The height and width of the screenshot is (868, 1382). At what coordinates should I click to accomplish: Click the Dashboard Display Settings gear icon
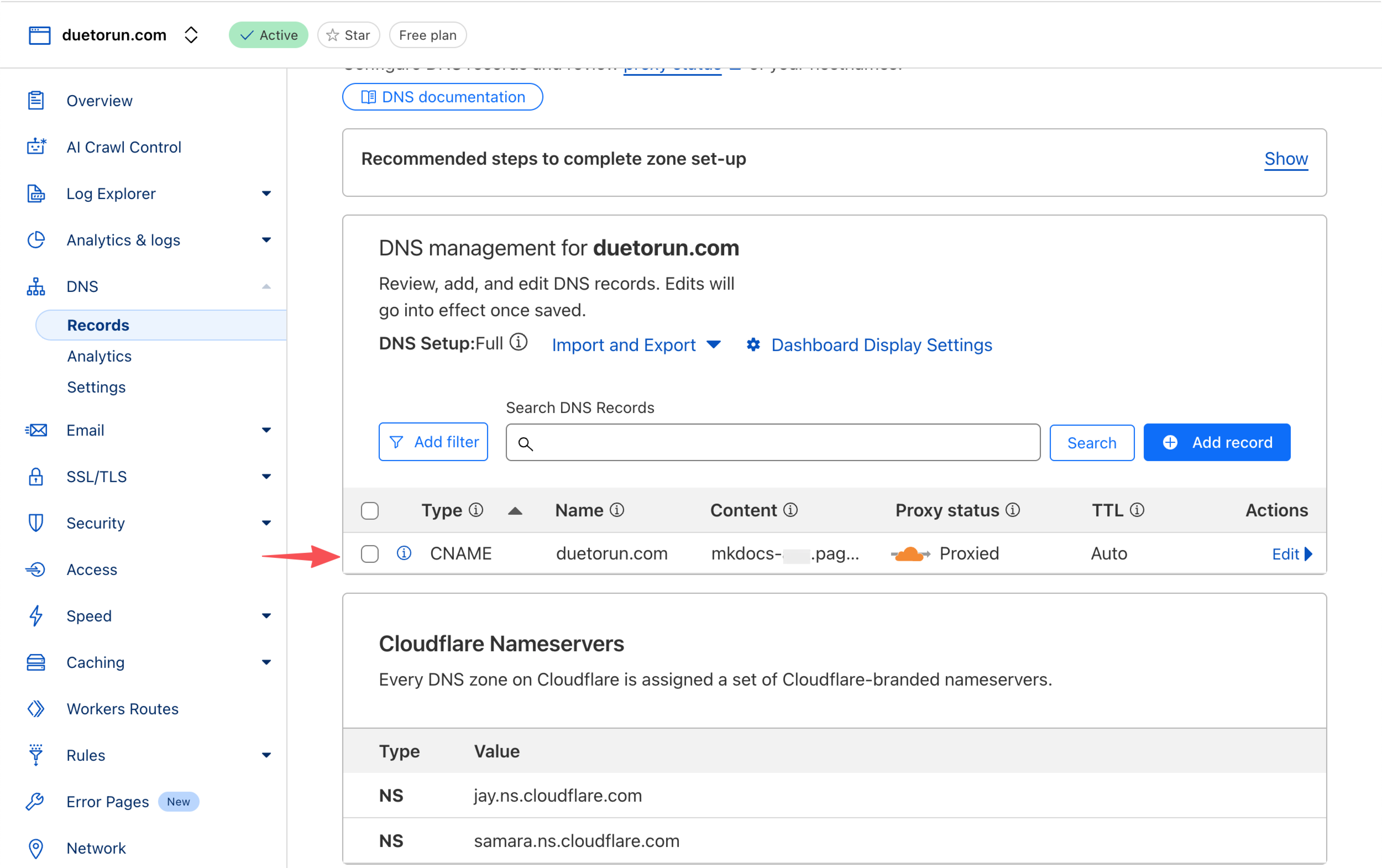(753, 345)
